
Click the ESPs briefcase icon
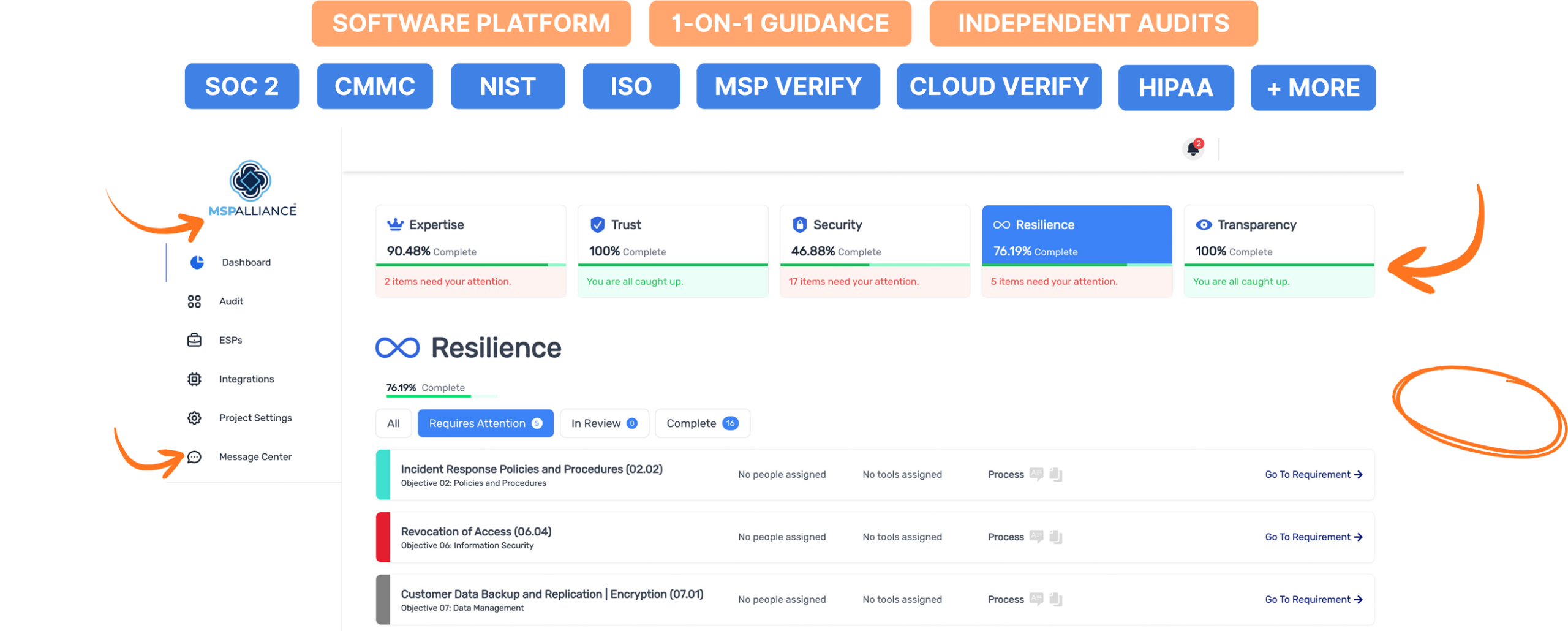[194, 340]
